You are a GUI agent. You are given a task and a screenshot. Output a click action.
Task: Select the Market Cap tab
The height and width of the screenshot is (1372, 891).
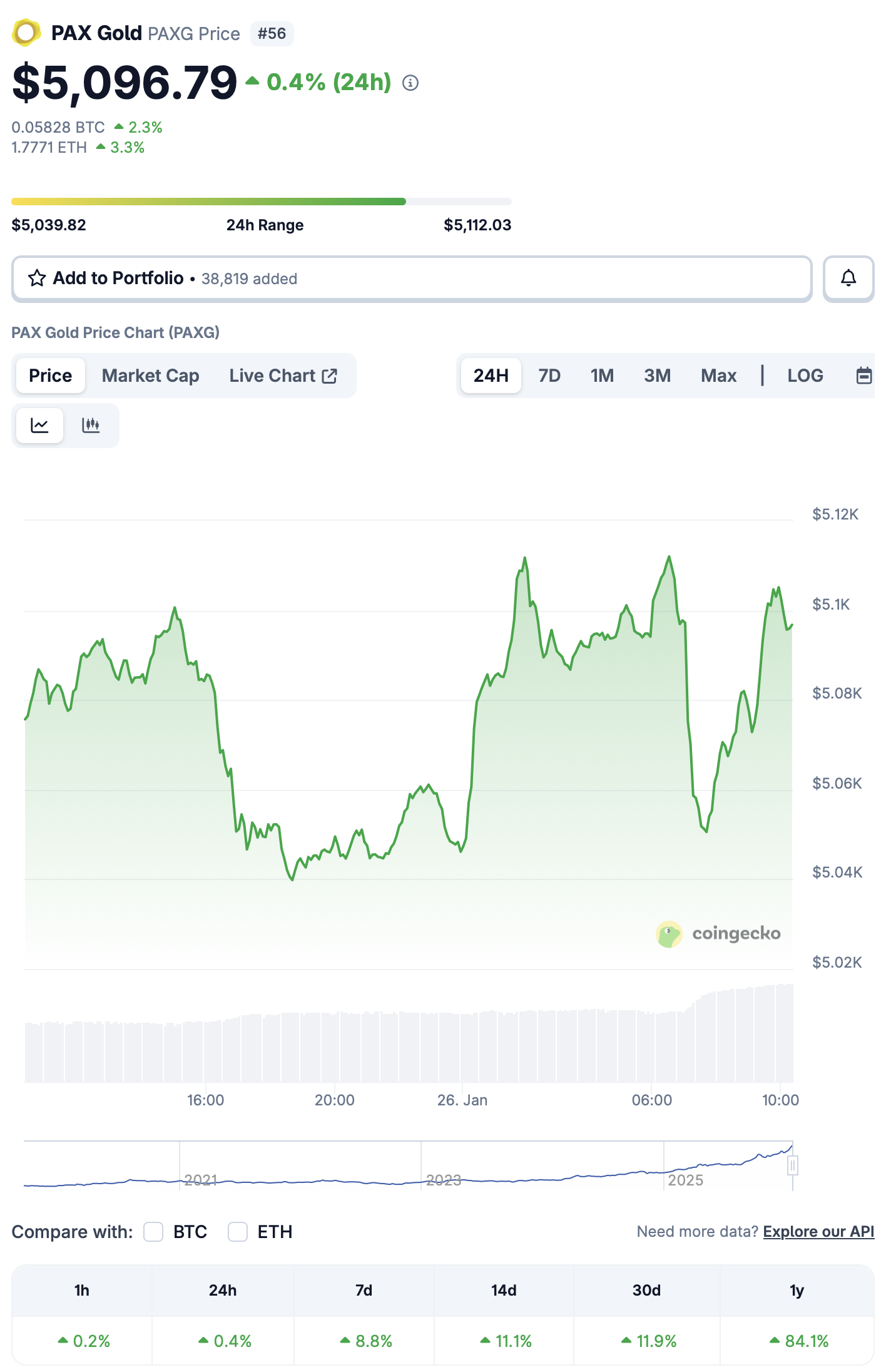coord(150,376)
